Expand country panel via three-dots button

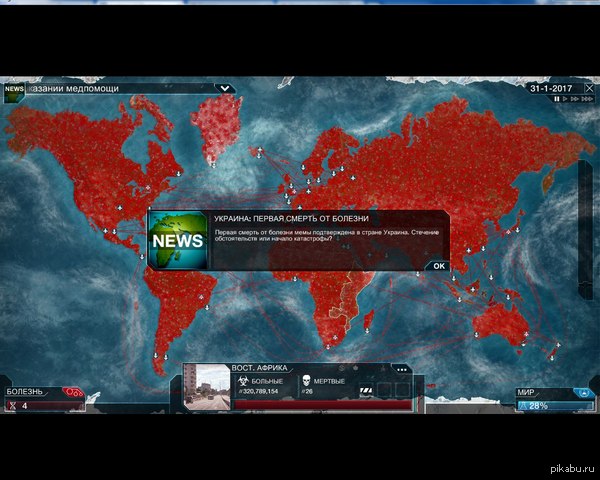(401, 368)
